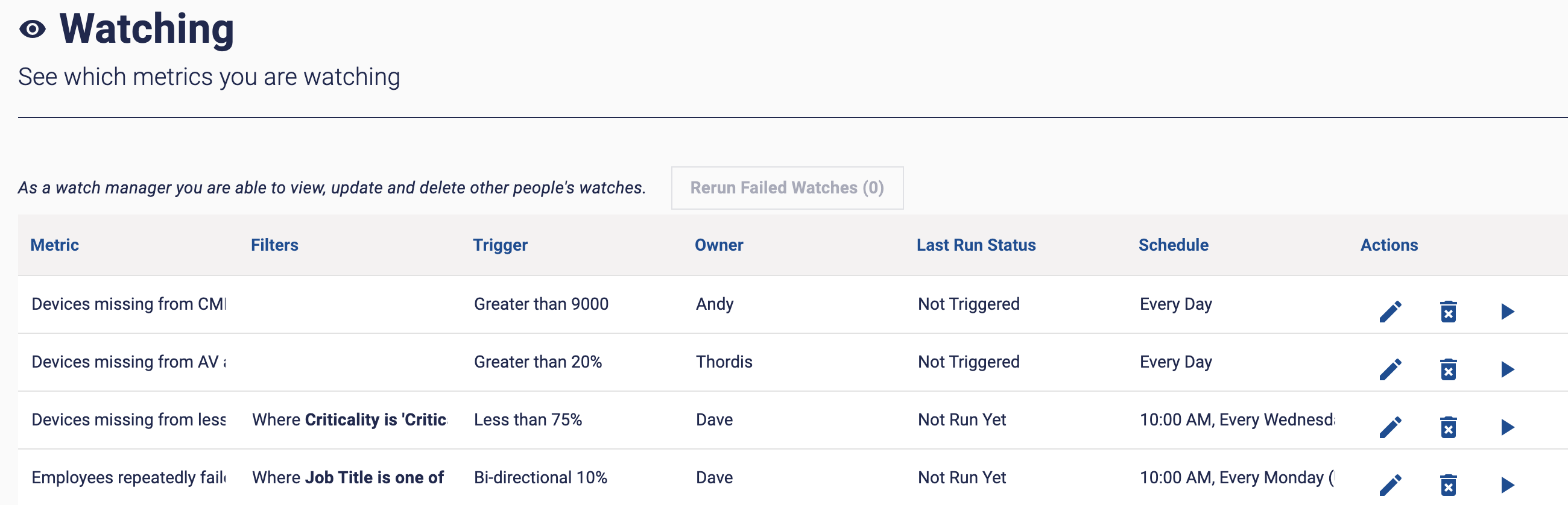
Task: Delete Thordis's Greater than 20% watch
Action: 1448,369
